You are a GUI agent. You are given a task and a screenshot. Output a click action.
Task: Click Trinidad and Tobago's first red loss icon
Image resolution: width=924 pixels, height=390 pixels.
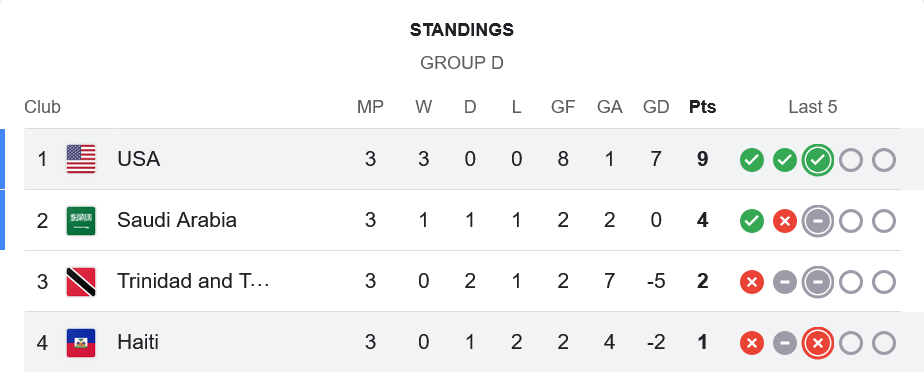751,282
